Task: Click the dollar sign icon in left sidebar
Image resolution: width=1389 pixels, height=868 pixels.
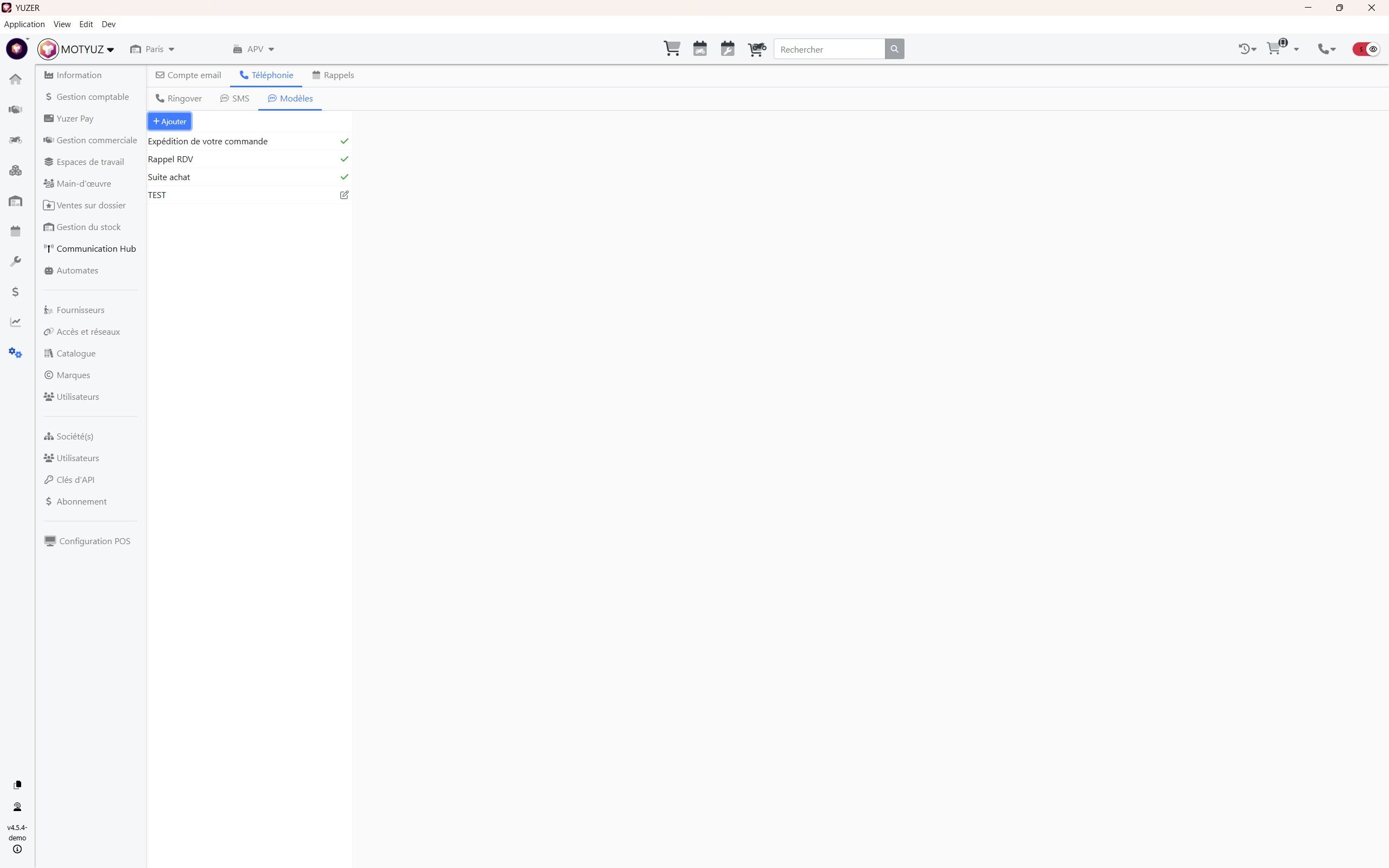Action: click(x=16, y=292)
